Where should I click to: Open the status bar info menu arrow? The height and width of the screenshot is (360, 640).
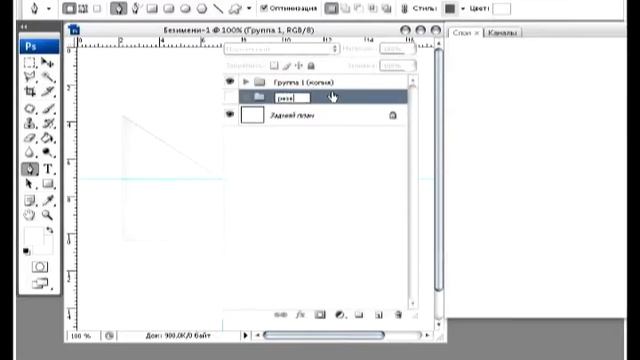[x=245, y=336]
